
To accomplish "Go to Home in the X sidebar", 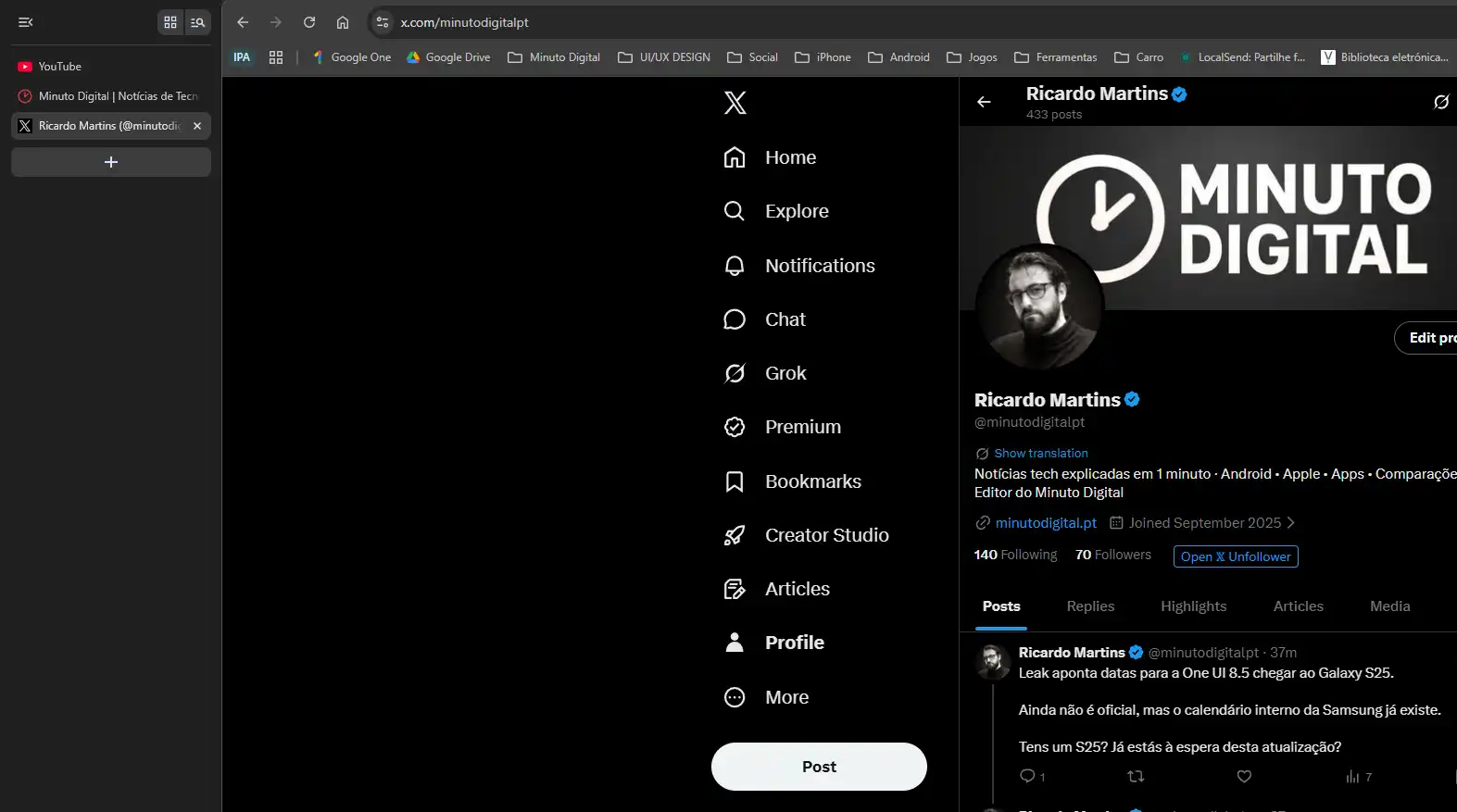I will (x=770, y=157).
